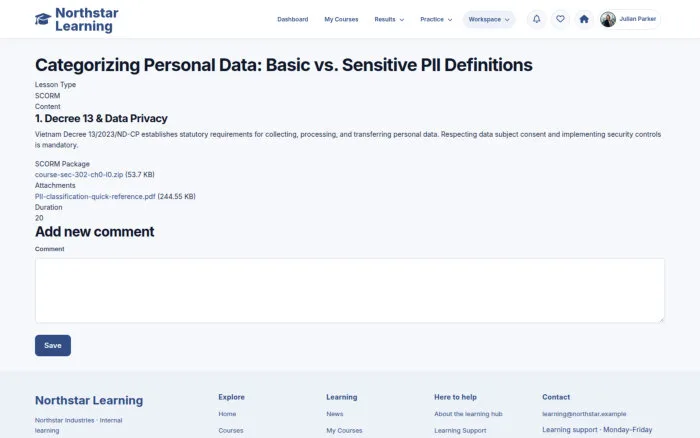This screenshot has width=700, height=438.
Task: Click learning@northstar.example email link
Action: [584, 414]
